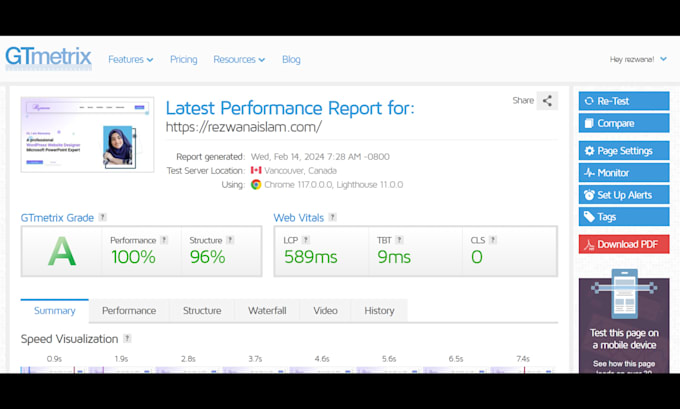Open Page Settings button
The width and height of the screenshot is (680, 409).
[624, 151]
